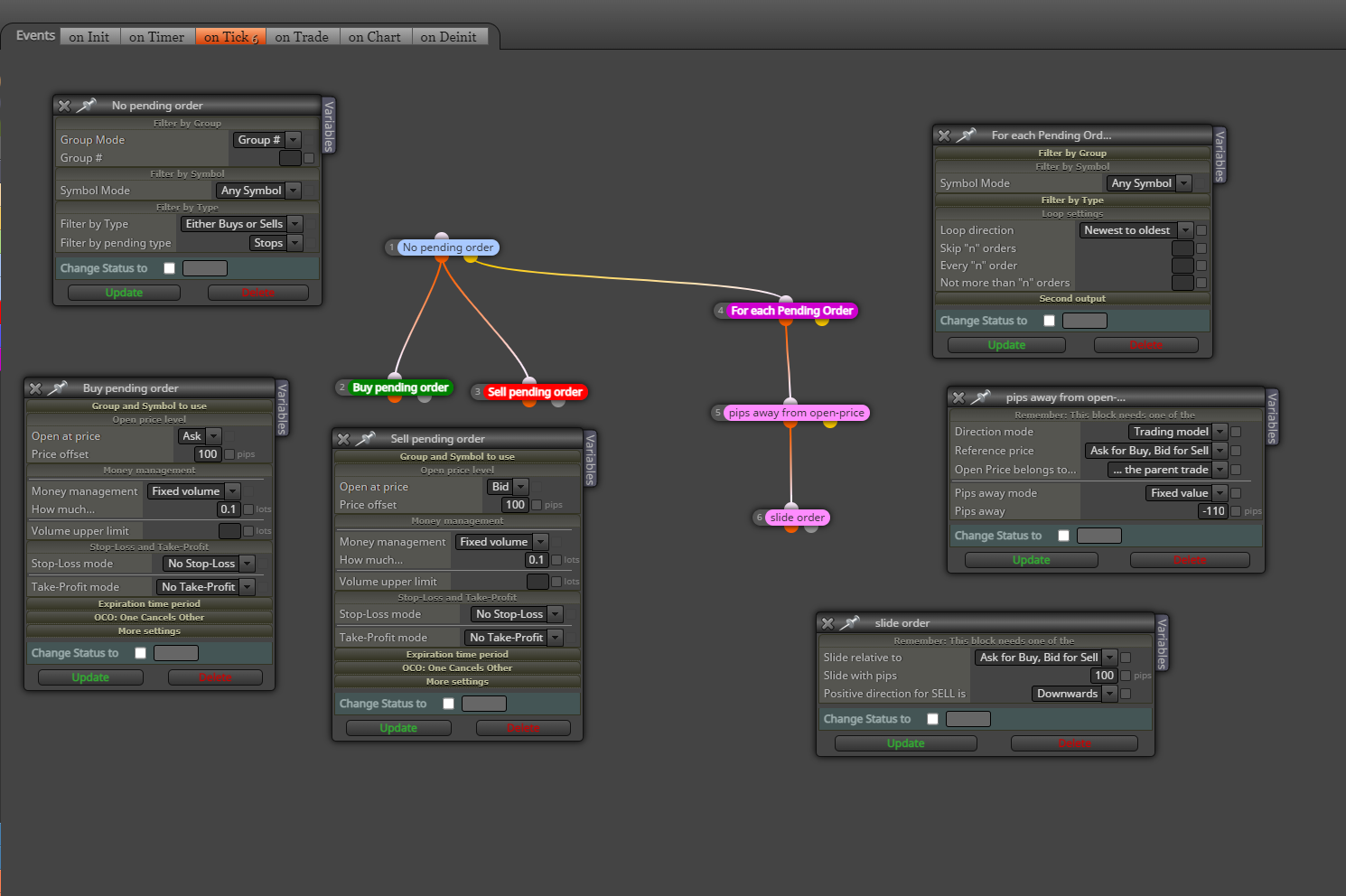Select the red Sell pending order node
Viewport: 1346px width, 896px height.
(x=535, y=392)
